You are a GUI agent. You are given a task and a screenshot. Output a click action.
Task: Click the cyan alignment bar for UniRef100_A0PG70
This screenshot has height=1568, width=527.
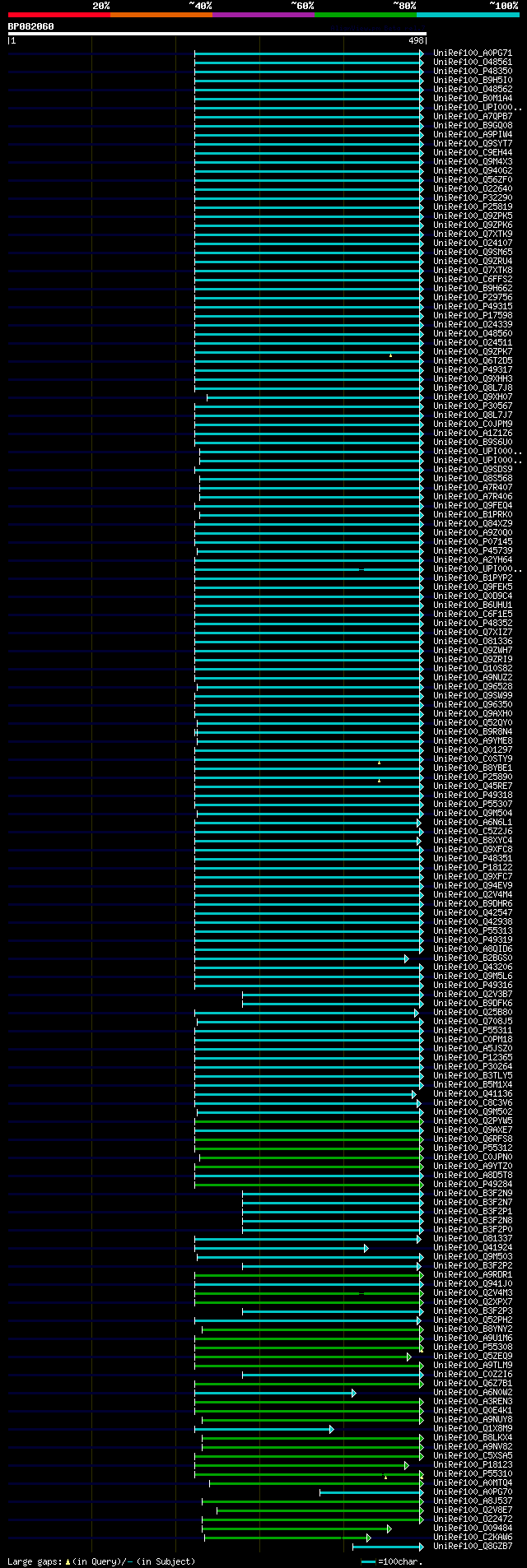pos(371,1492)
